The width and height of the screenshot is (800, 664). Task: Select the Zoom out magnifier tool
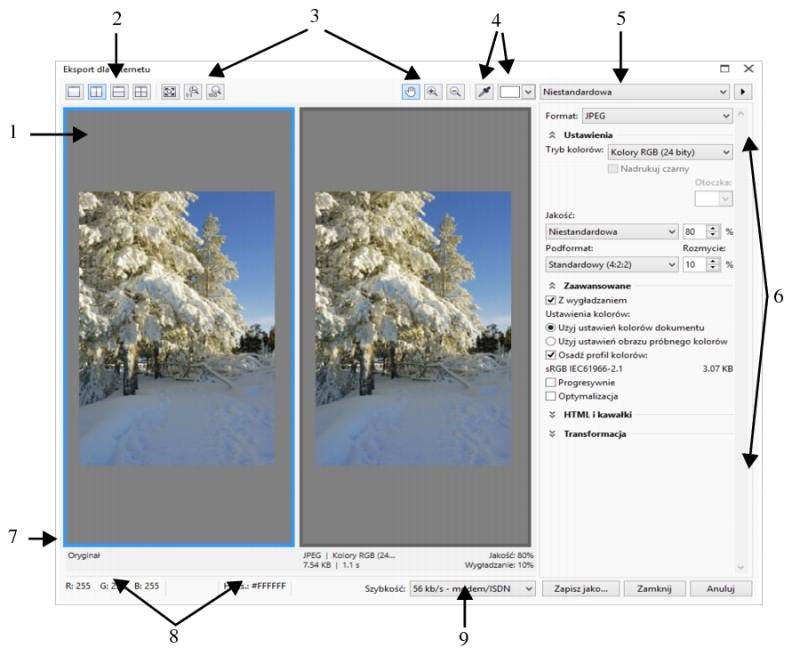point(455,91)
